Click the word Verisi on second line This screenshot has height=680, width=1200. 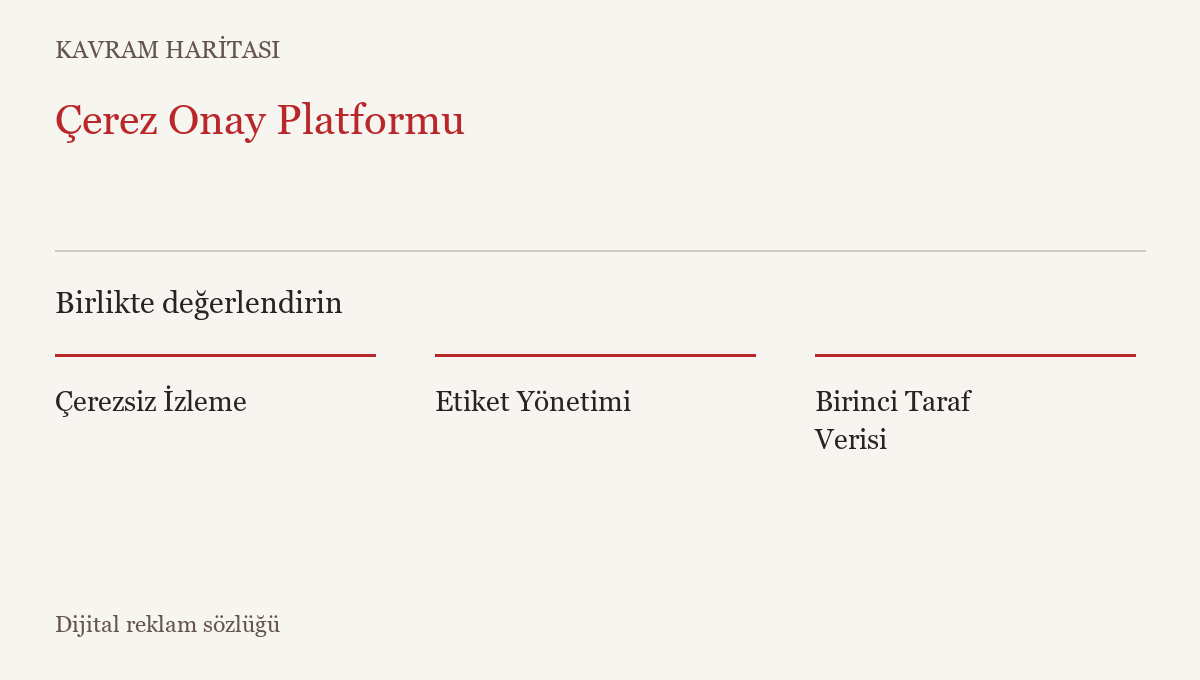pos(851,440)
